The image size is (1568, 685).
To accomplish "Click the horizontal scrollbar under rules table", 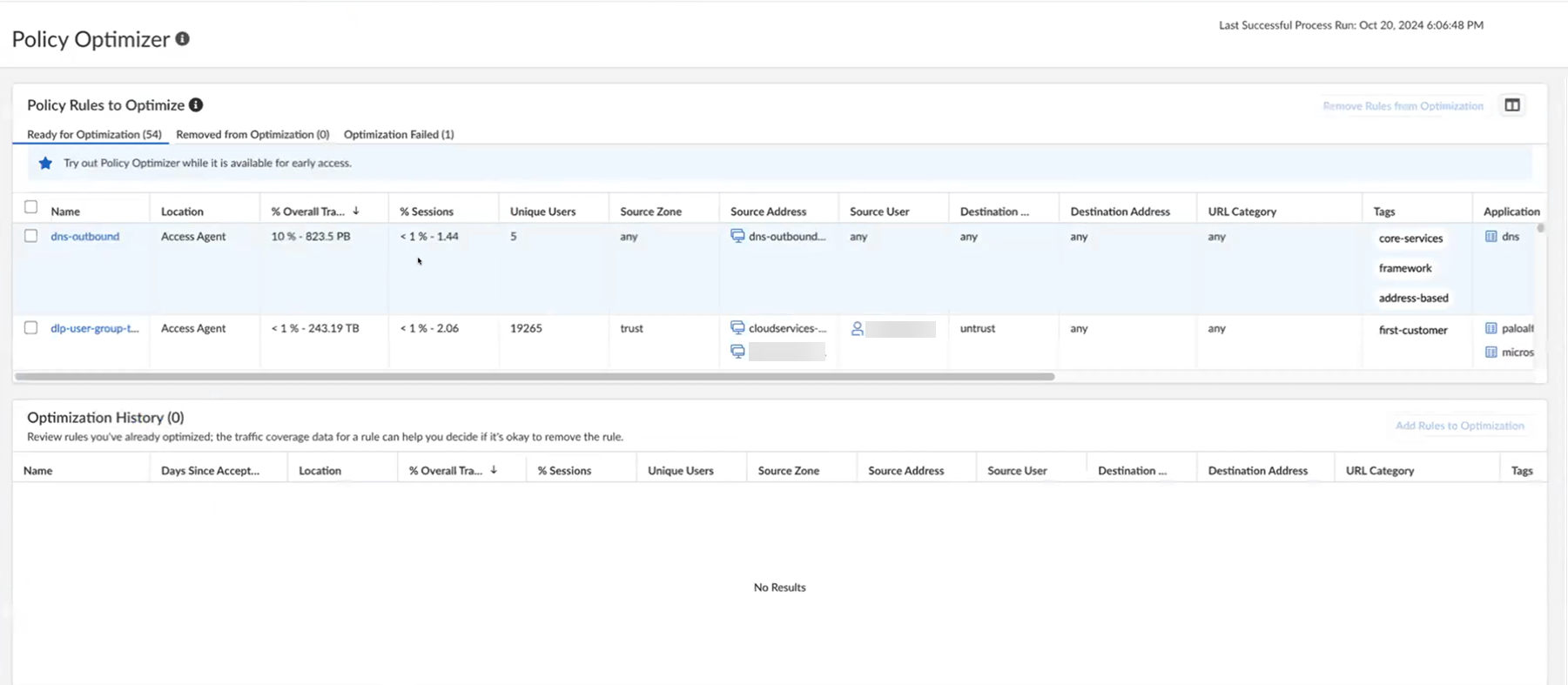I will (535, 377).
